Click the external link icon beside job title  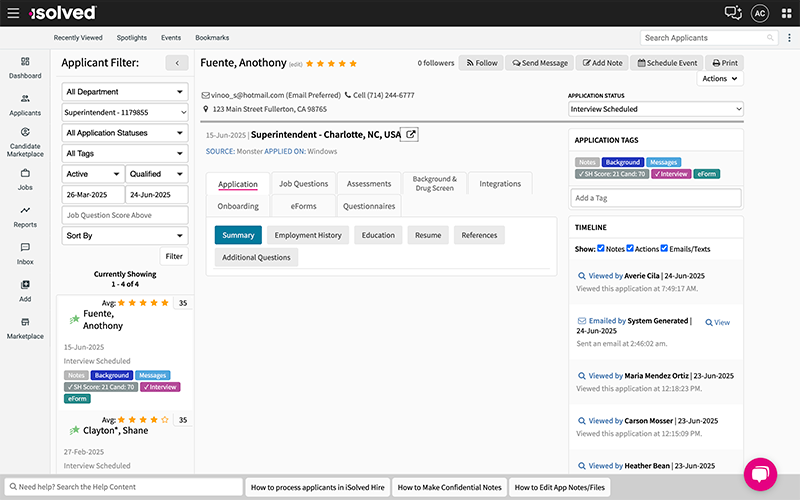pyautogui.click(x=410, y=134)
